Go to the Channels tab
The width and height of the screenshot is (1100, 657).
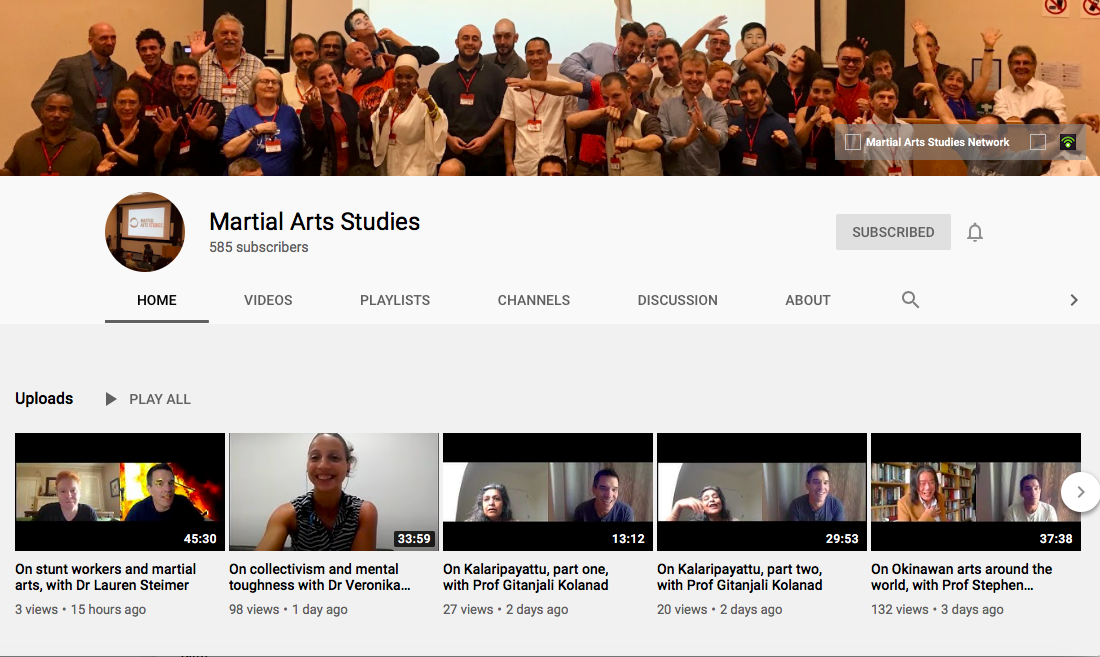tap(534, 300)
